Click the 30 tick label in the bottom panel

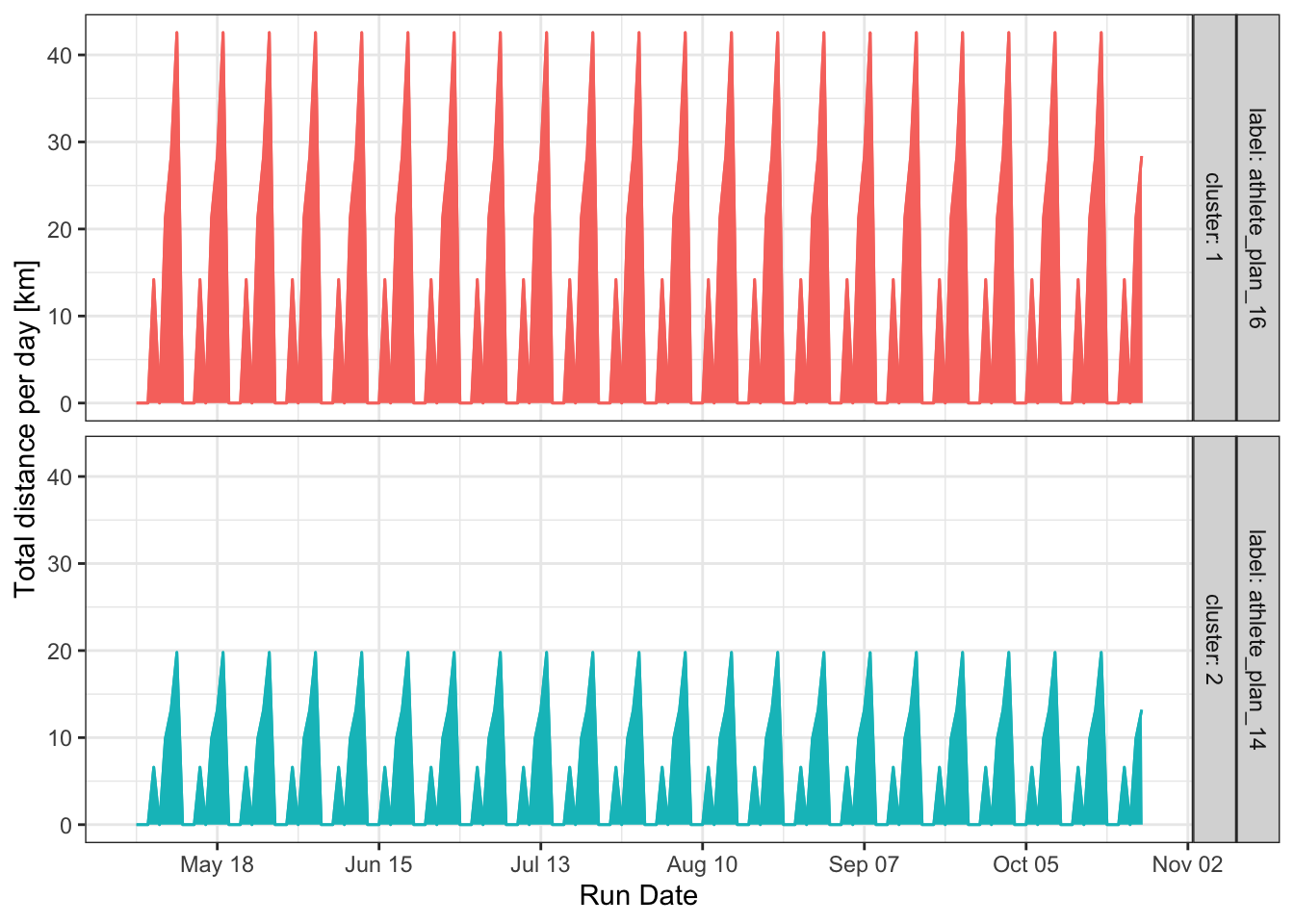[x=60, y=564]
